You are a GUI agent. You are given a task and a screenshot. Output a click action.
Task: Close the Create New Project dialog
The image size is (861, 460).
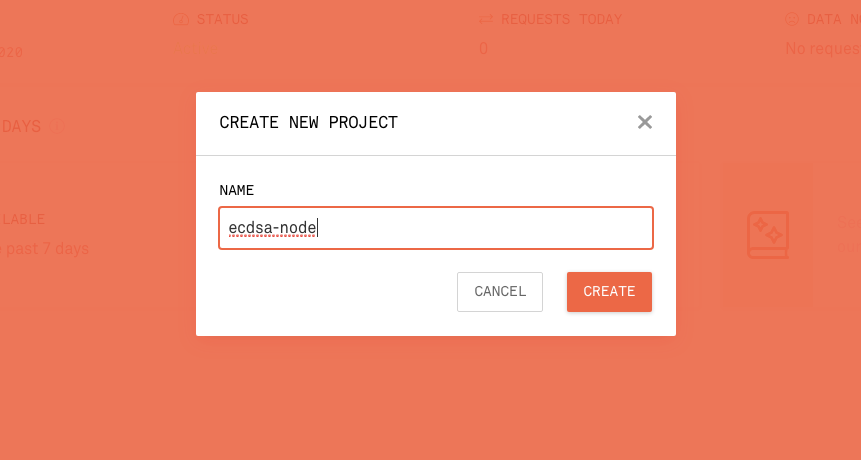click(x=645, y=122)
